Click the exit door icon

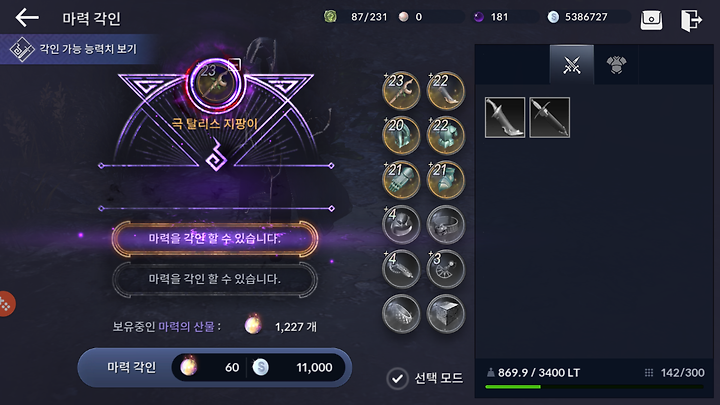pos(691,20)
